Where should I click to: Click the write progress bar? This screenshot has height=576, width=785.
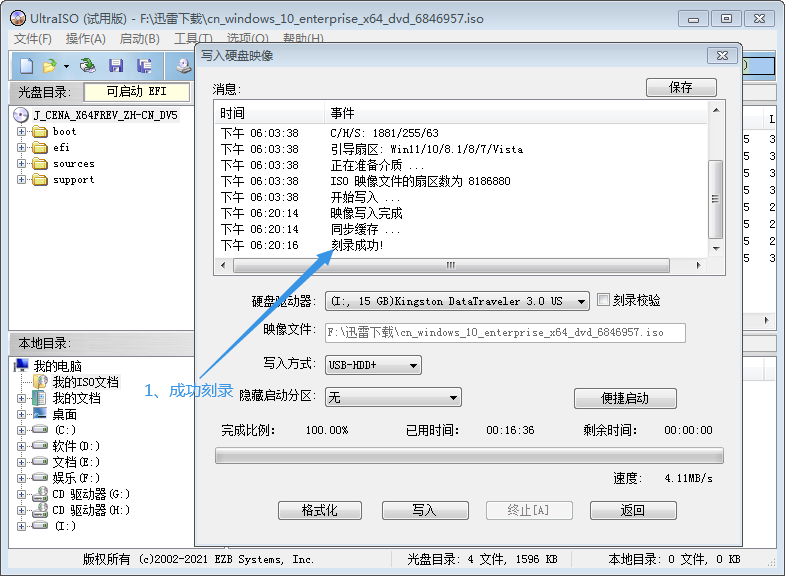[469, 456]
